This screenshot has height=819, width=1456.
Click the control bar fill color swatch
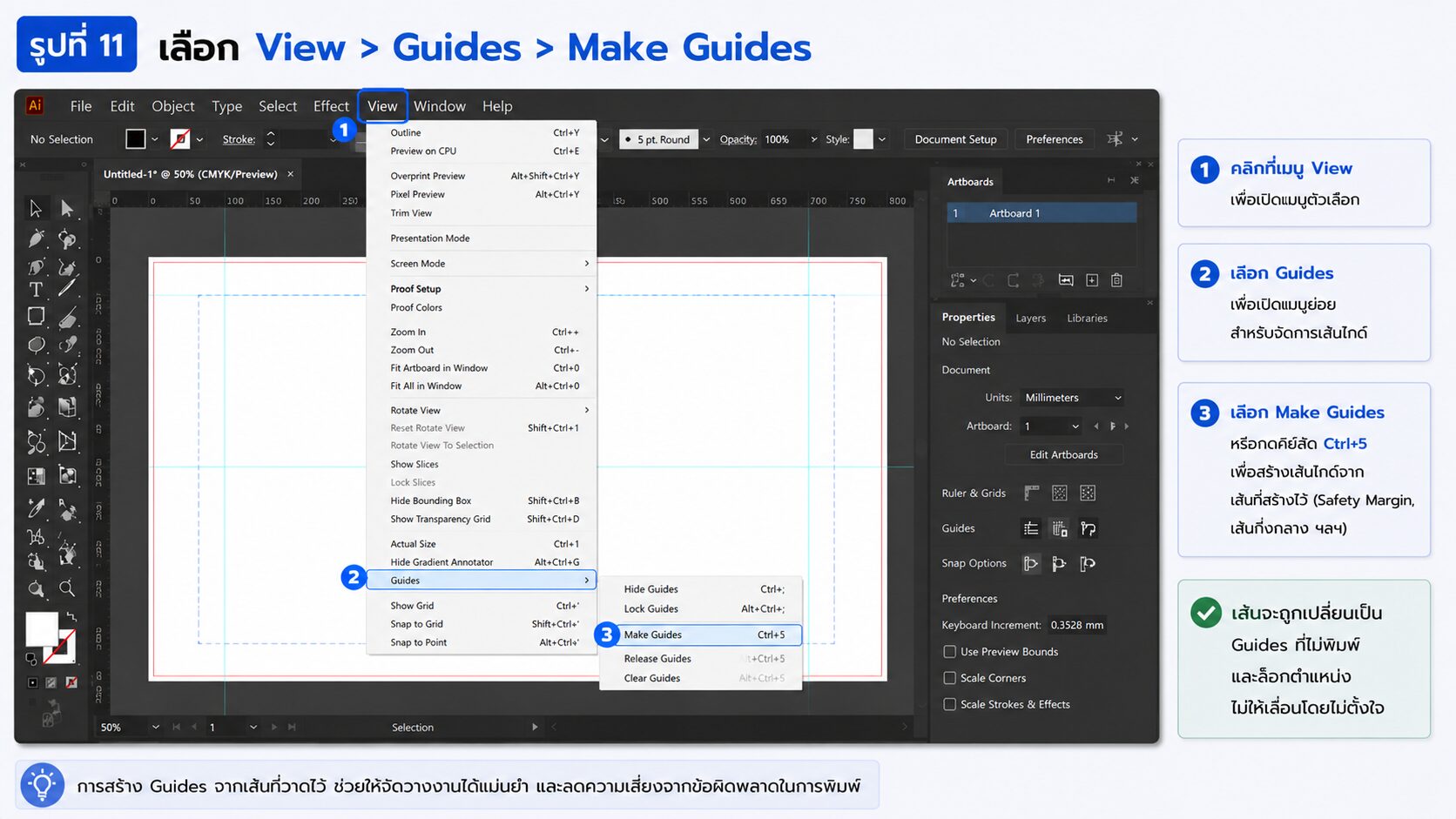point(136,139)
